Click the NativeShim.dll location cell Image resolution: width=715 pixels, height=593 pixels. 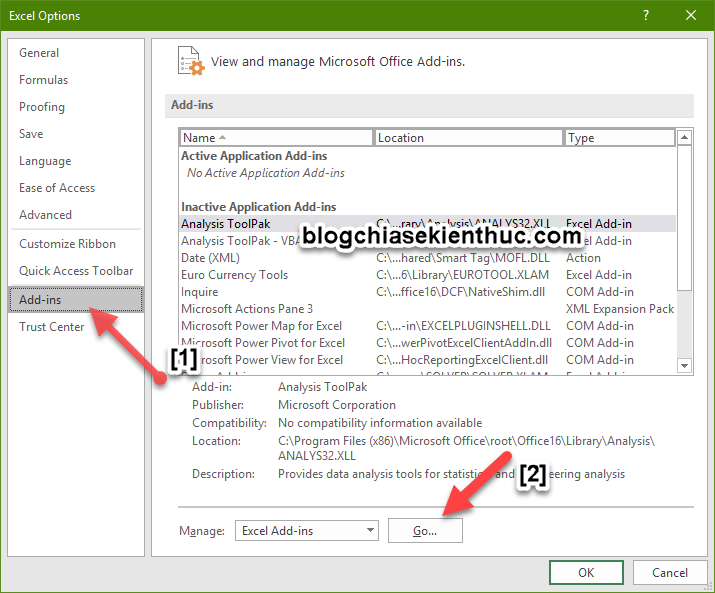461,292
